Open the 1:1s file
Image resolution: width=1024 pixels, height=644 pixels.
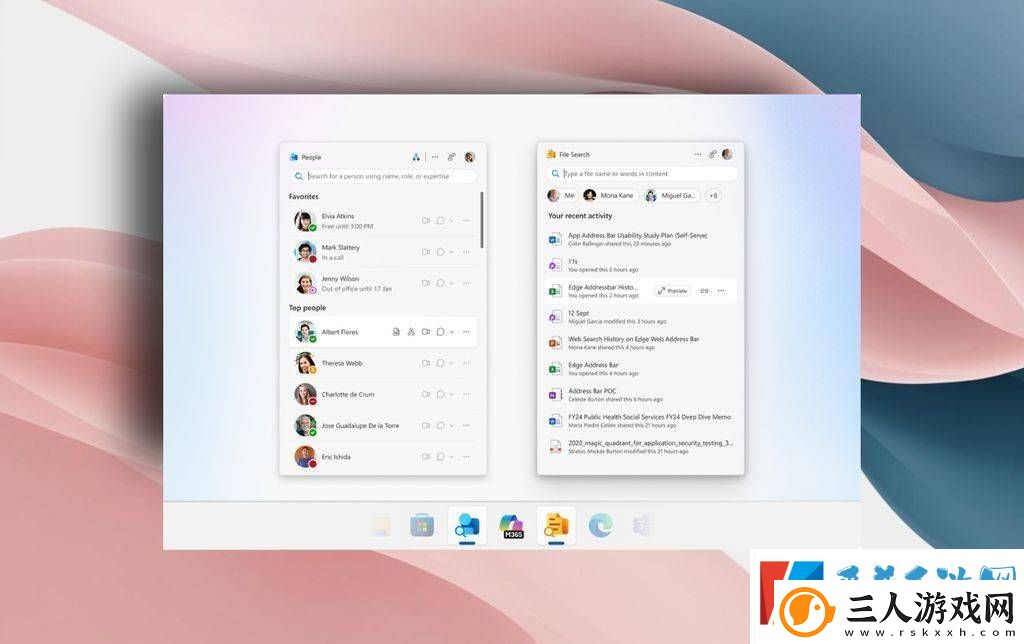[641, 265]
